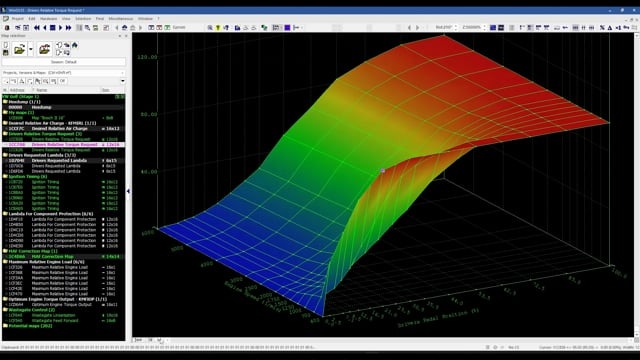Screen dimensions: 640x360
Task: Pin the Map selection panel
Action: (x=120, y=36)
